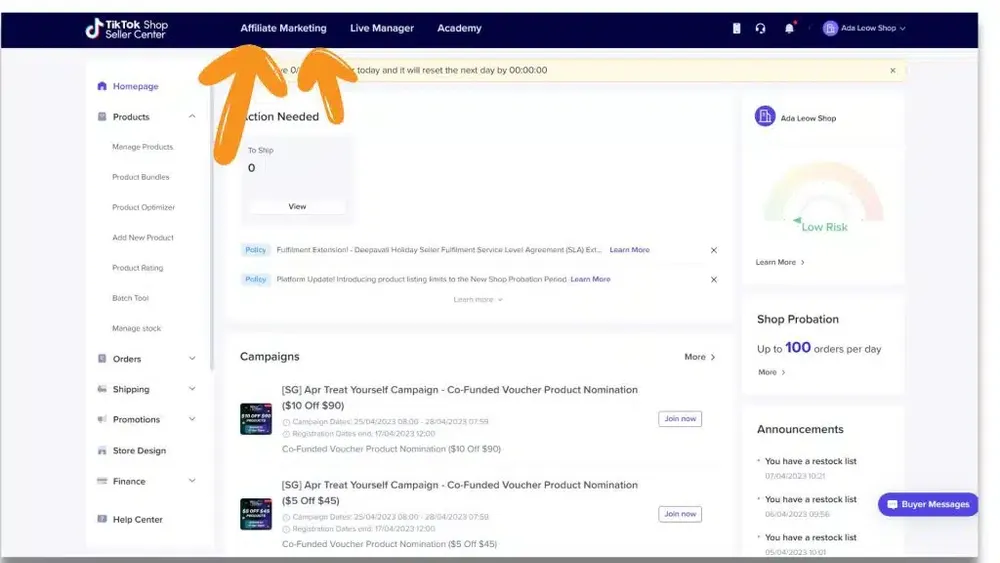Click the Products box icon in sidebar

[102, 117]
